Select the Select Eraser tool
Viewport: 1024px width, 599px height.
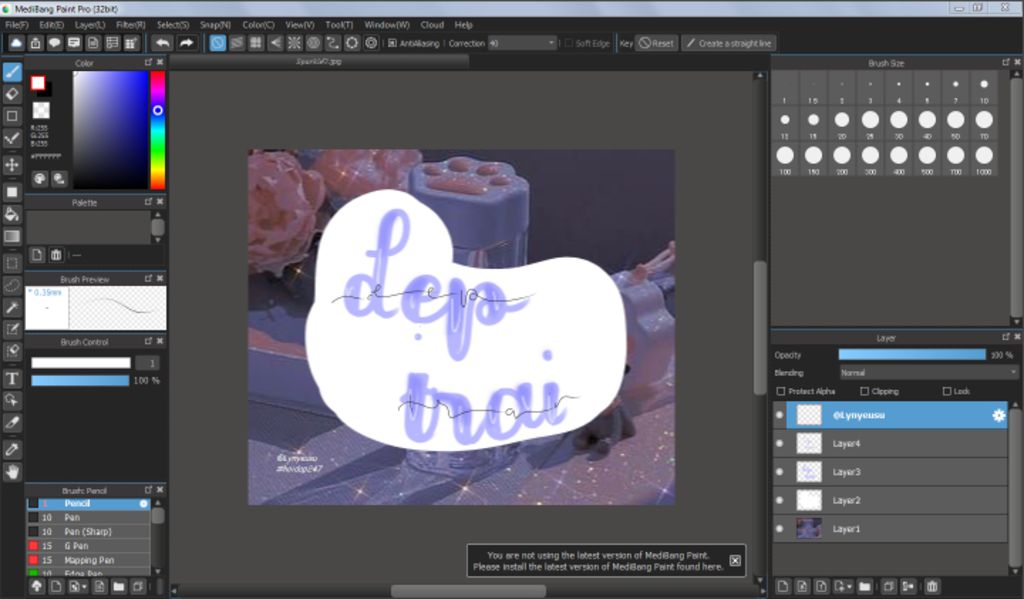[x=12, y=351]
